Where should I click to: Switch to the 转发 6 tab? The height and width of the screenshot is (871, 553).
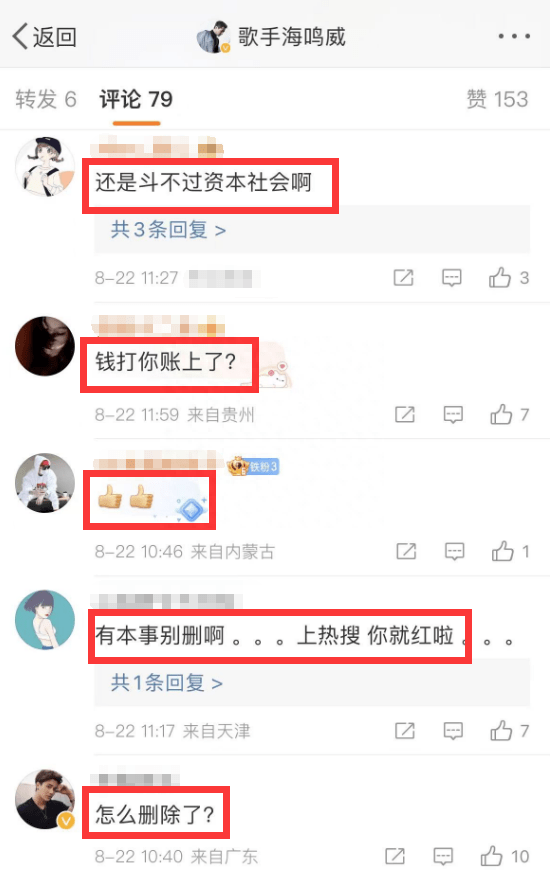tap(46, 99)
